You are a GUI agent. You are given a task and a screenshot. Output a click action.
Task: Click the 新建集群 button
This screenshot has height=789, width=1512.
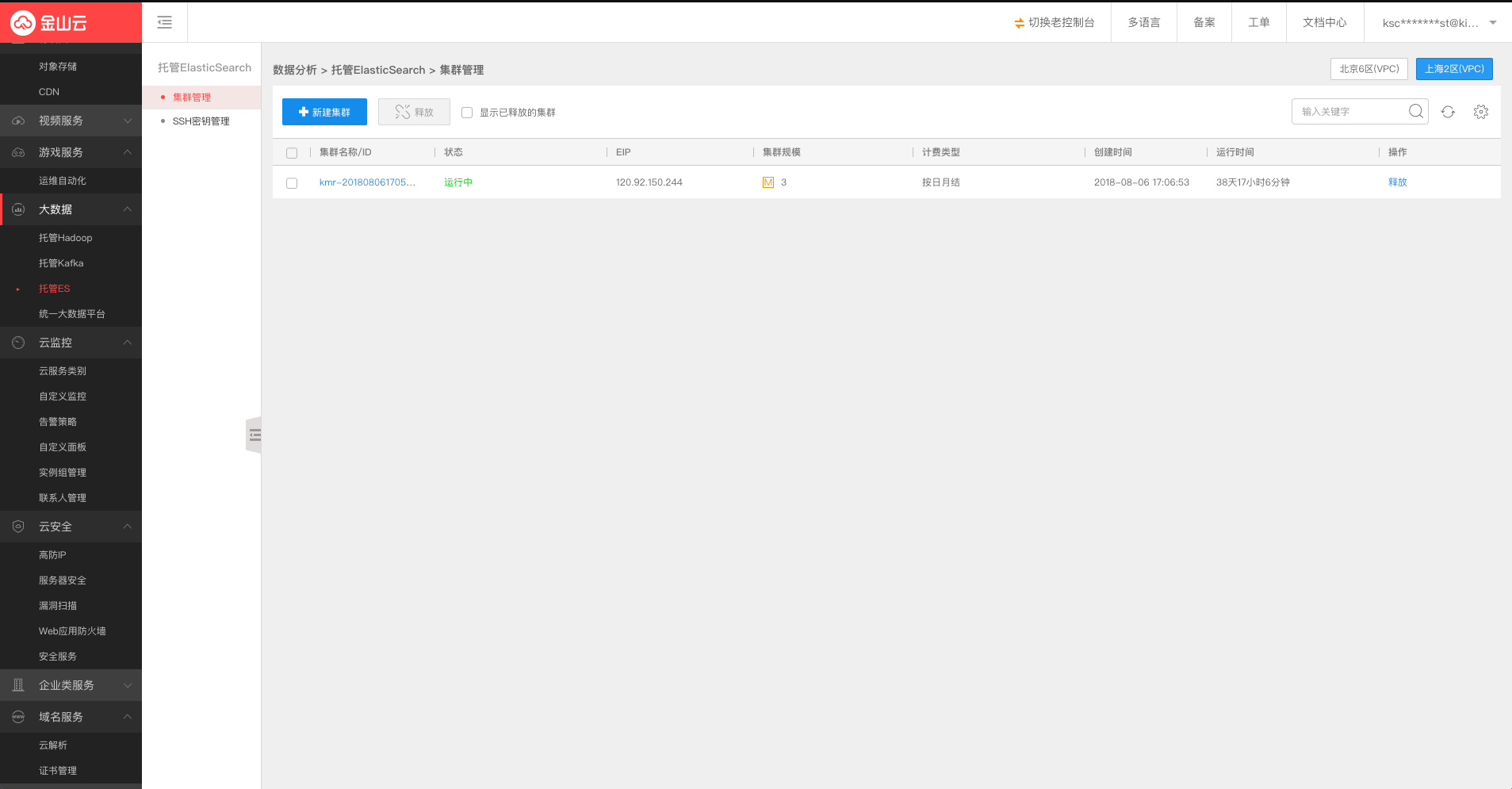324,112
